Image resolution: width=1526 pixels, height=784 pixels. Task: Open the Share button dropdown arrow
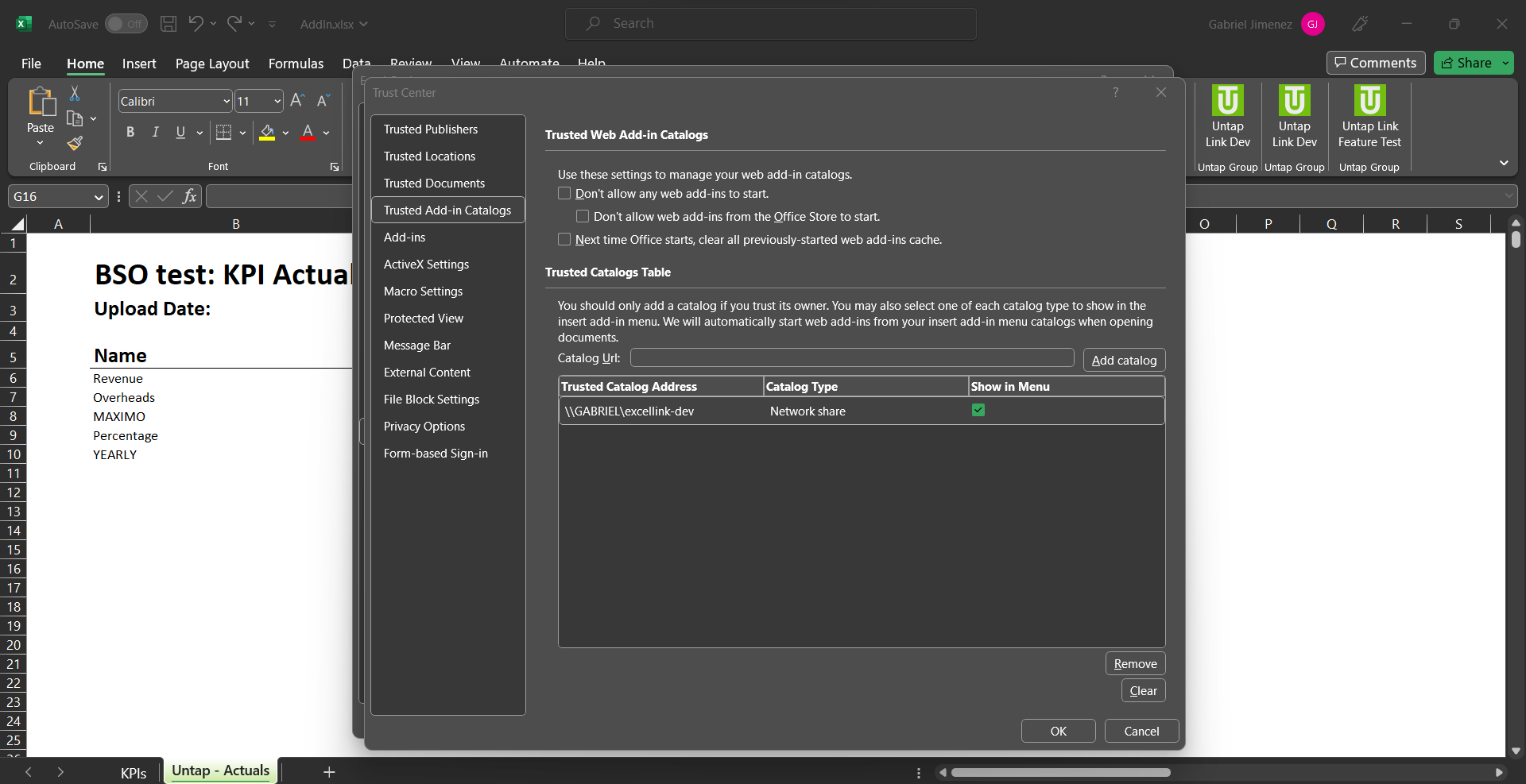point(1505,63)
